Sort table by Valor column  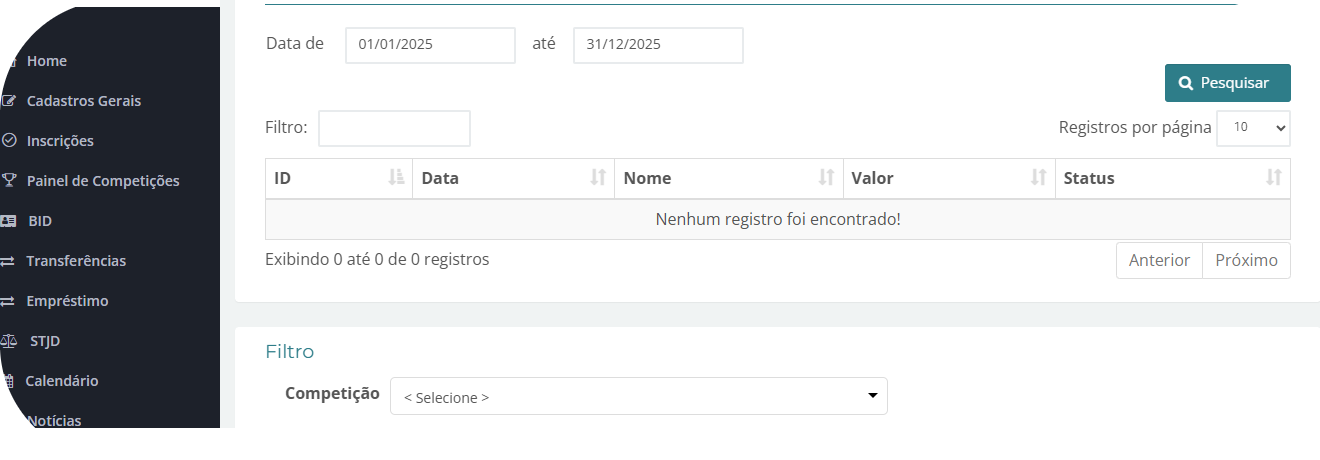click(949, 179)
